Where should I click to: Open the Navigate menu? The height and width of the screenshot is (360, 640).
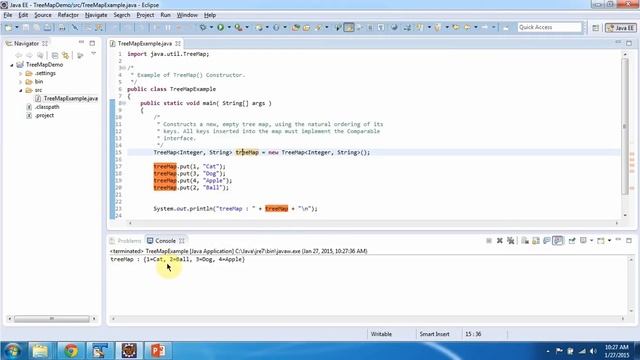(96, 15)
